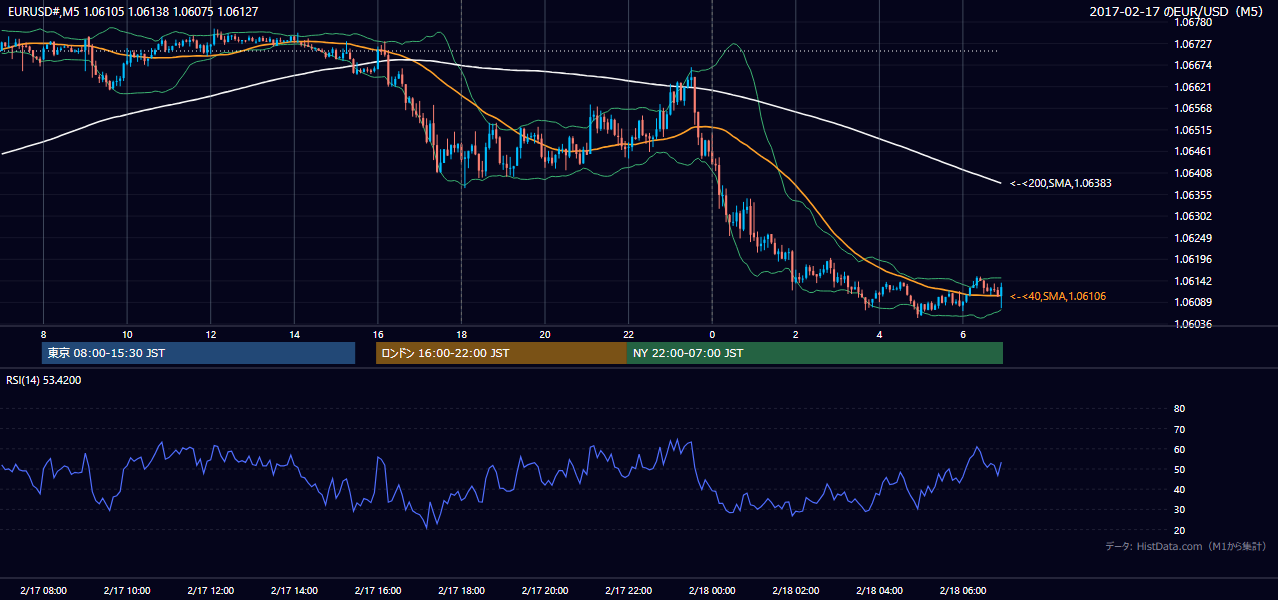This screenshot has width=1278, height=600.
Task: Click the 2/17 20:00 time axis label
Action: [545, 590]
